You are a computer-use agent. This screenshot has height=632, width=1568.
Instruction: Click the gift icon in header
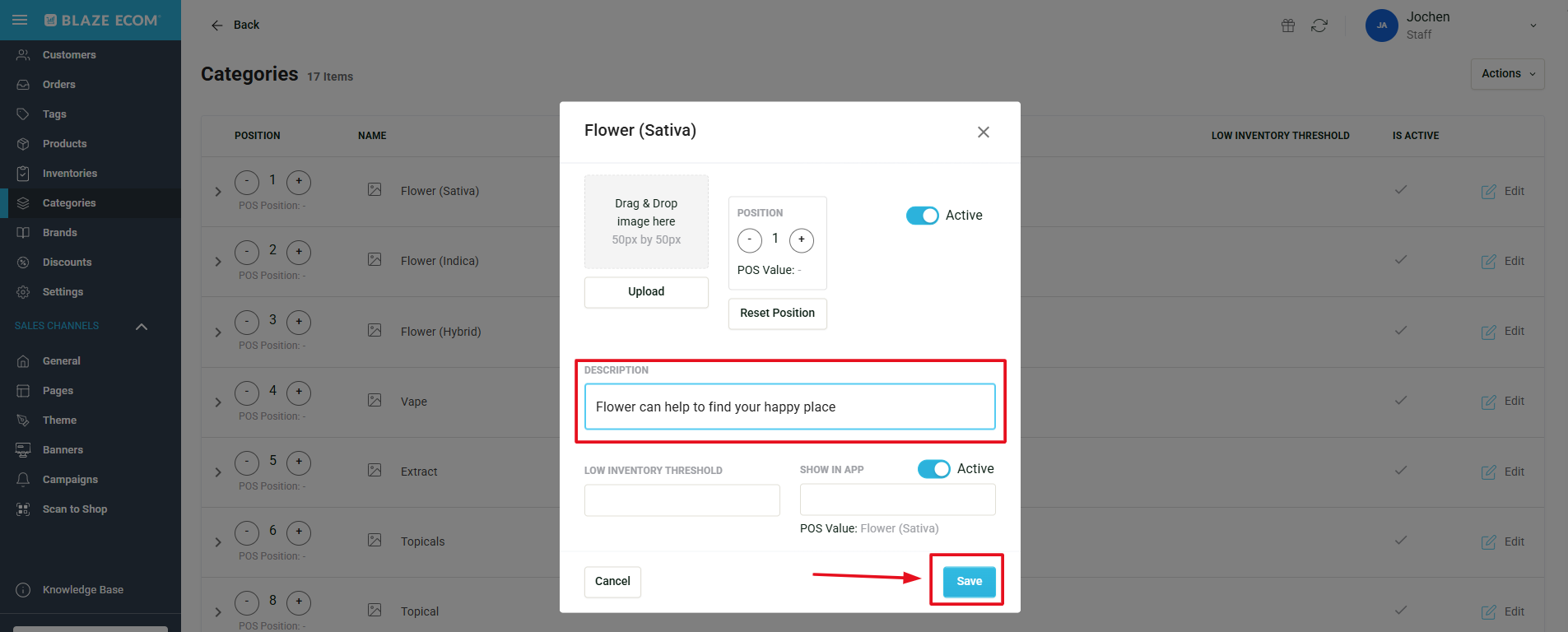point(1288,26)
